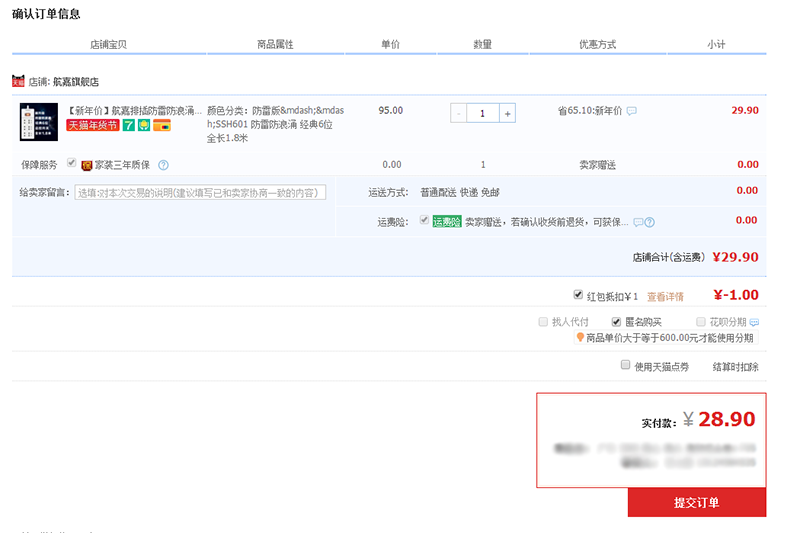This screenshot has width=800, height=533.
Task: Click the 结算时扣除 text
Action: [735, 367]
